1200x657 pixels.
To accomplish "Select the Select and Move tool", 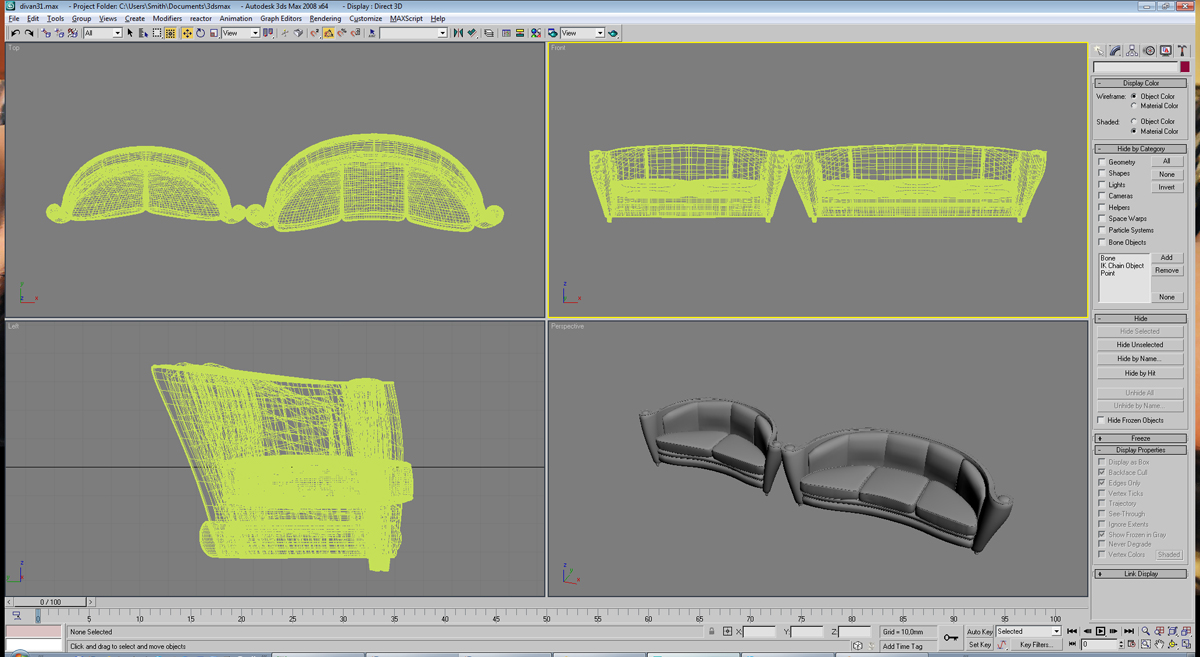I will (186, 33).
